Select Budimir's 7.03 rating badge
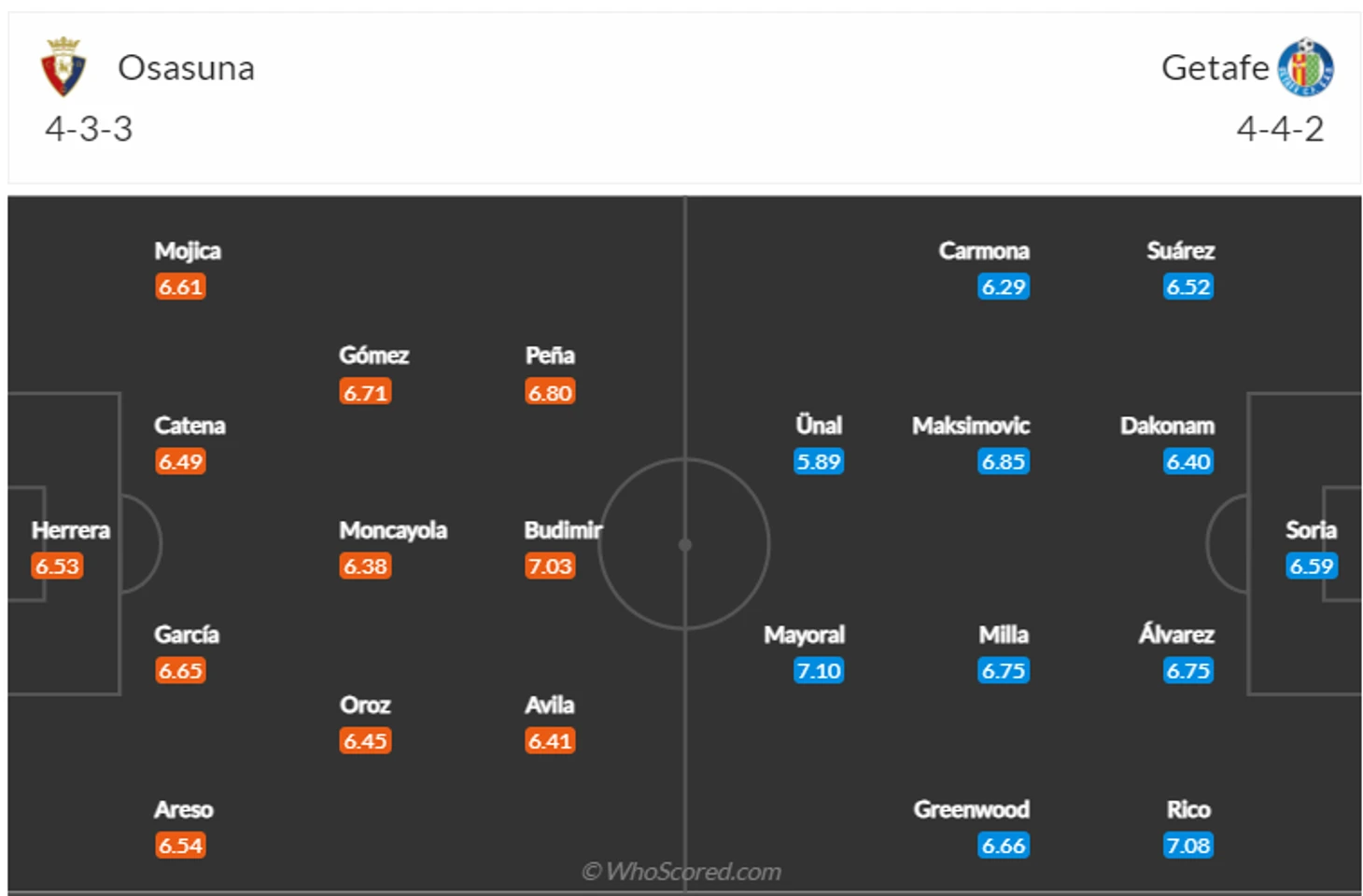Screen dimensions: 1363x896 (x=550, y=567)
